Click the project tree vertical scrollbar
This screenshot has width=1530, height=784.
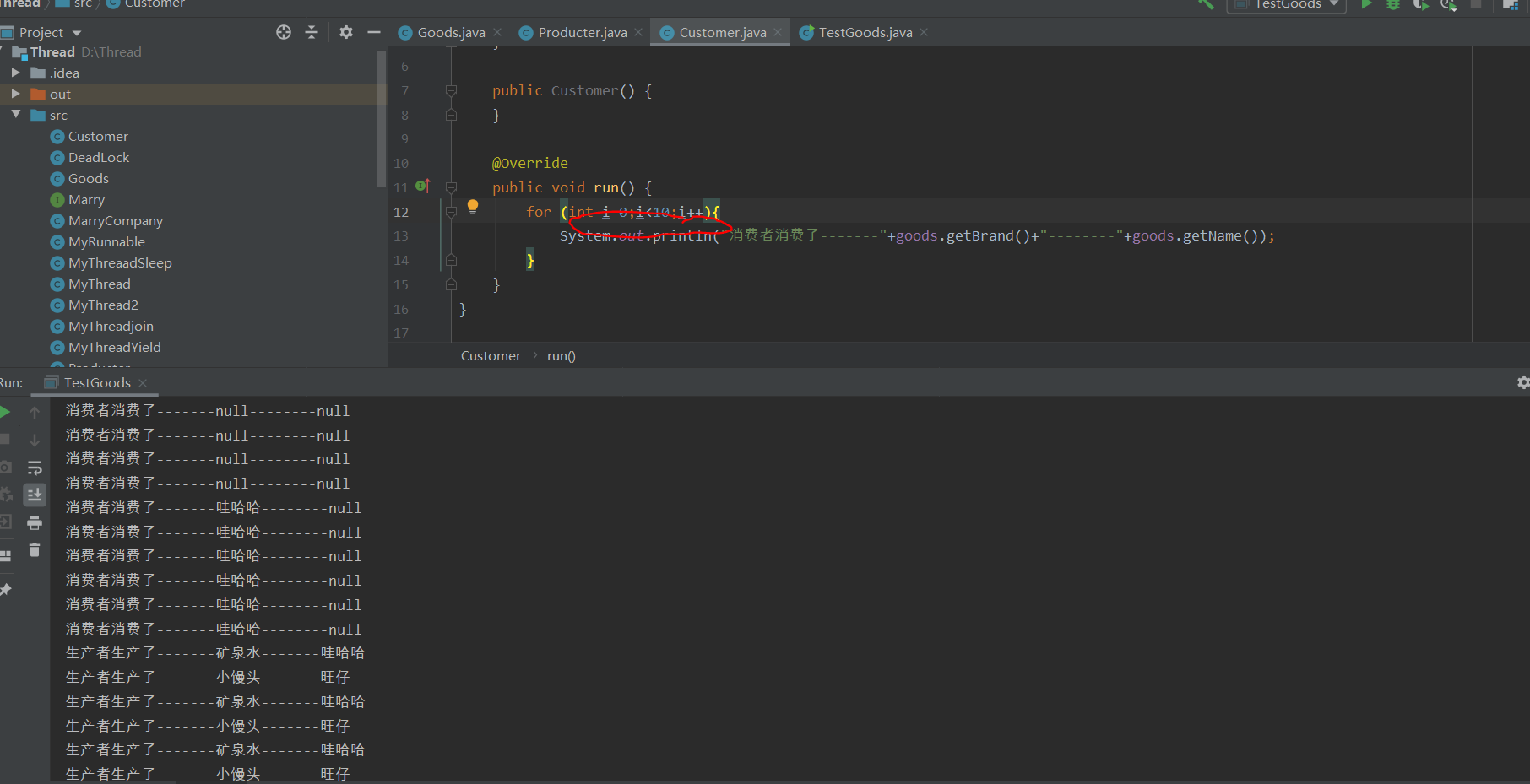pyautogui.click(x=382, y=118)
